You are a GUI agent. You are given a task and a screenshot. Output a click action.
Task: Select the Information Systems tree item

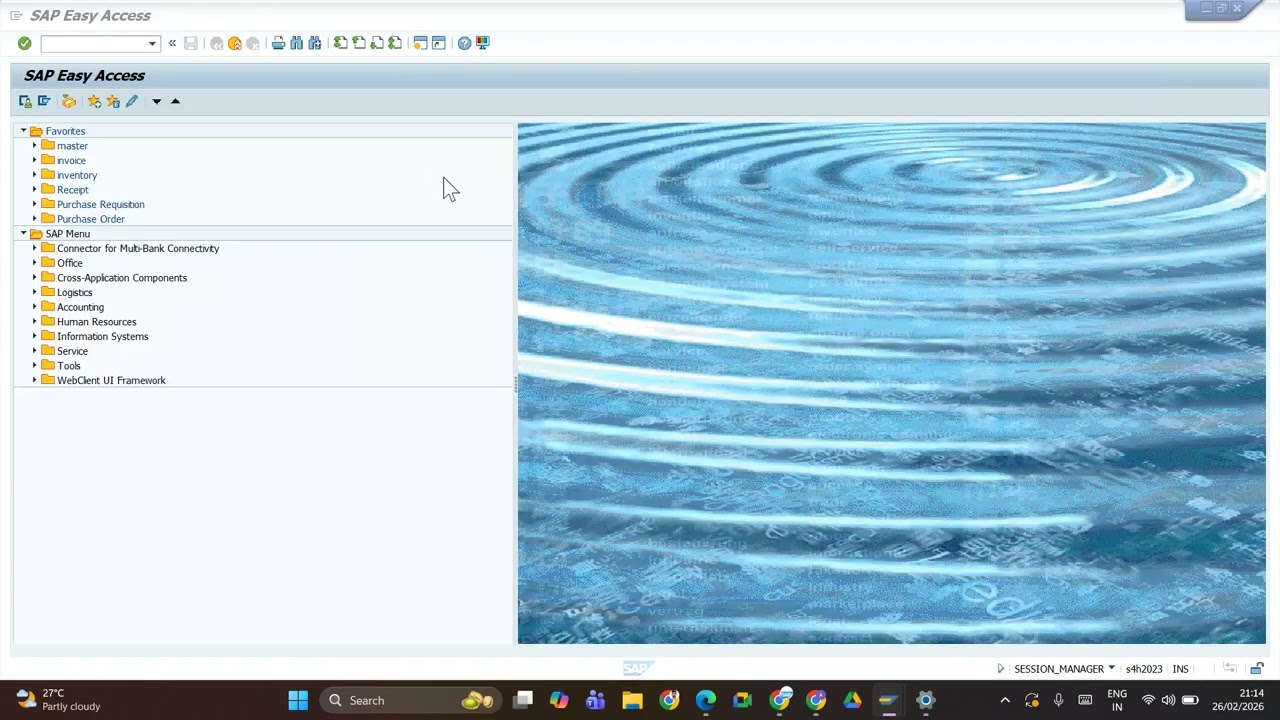click(103, 336)
